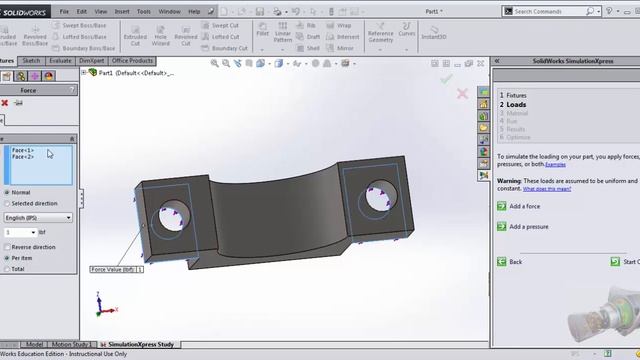Select the Shell tool
640x360 pixels.
308,48
